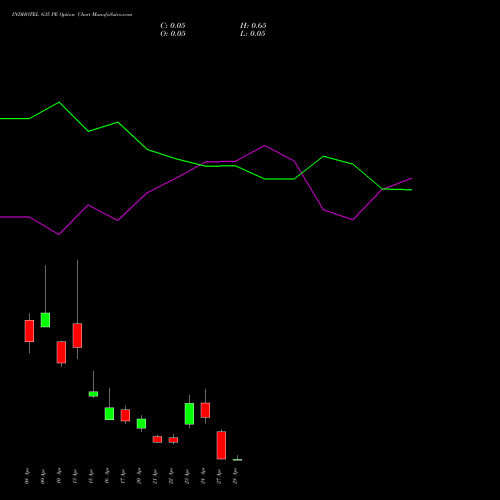The width and height of the screenshot is (500, 500).
Task: Select the red candlestick for 10 Apr
Action: point(61,352)
